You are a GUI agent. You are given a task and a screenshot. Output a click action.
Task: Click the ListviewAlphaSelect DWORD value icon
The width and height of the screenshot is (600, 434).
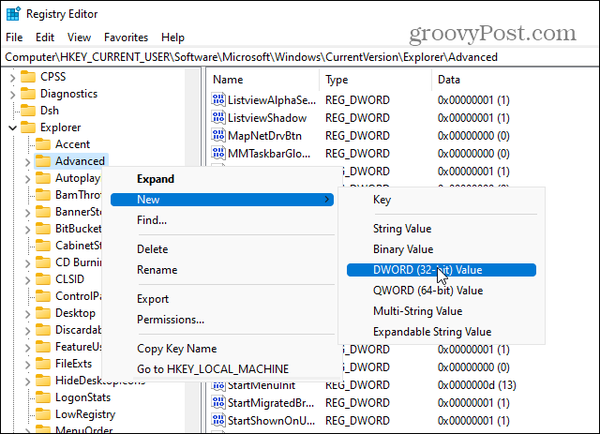220,100
